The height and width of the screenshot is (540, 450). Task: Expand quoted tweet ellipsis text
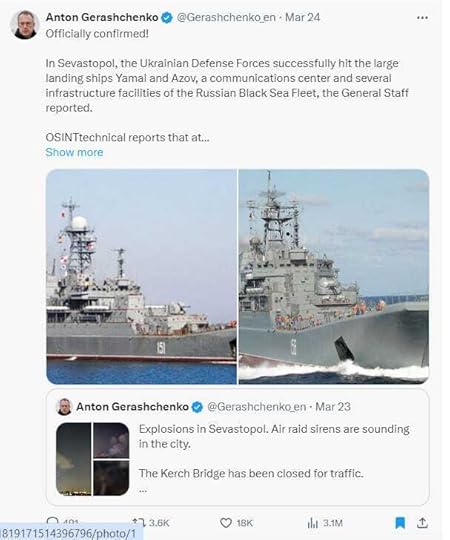(x=143, y=490)
